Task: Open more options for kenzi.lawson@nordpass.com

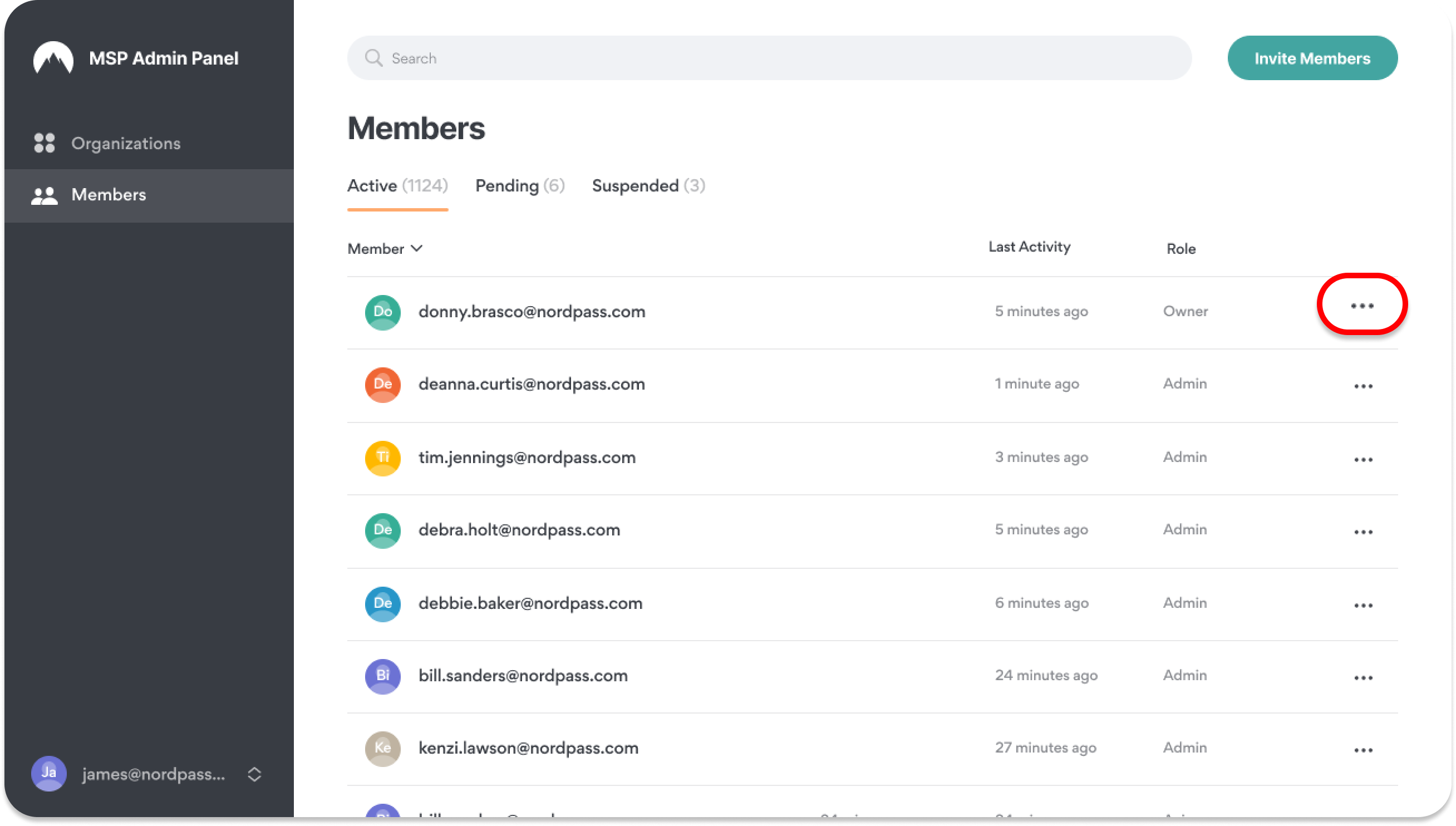Action: click(x=1363, y=750)
